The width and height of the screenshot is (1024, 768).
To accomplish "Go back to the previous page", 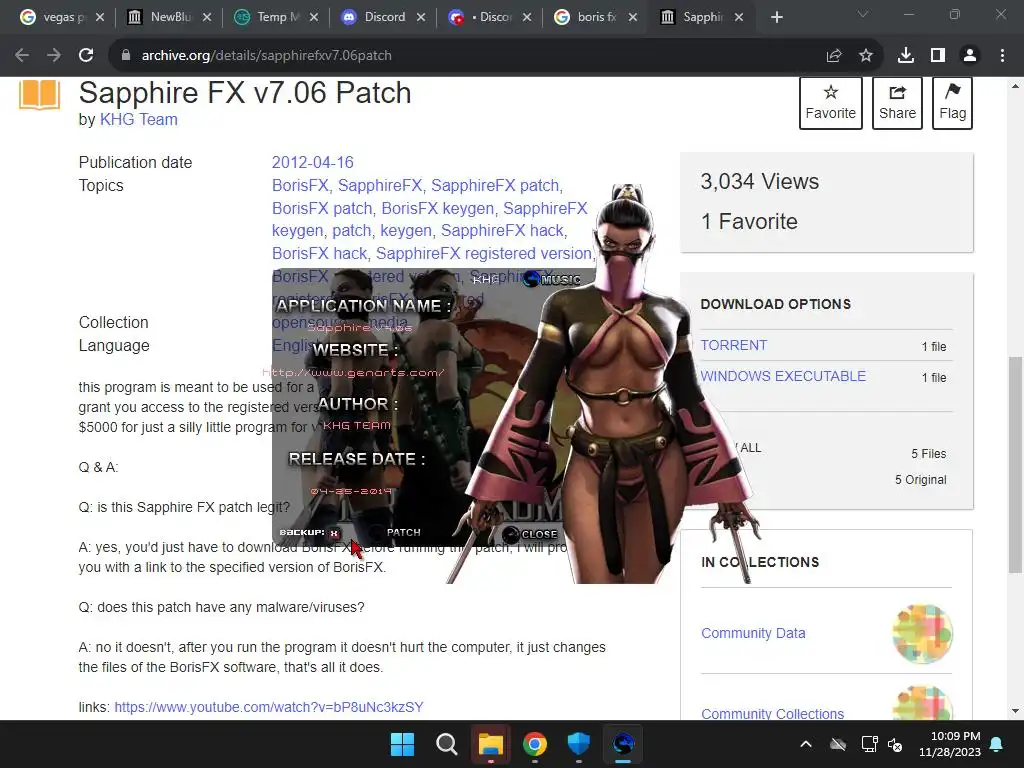I will (22, 56).
